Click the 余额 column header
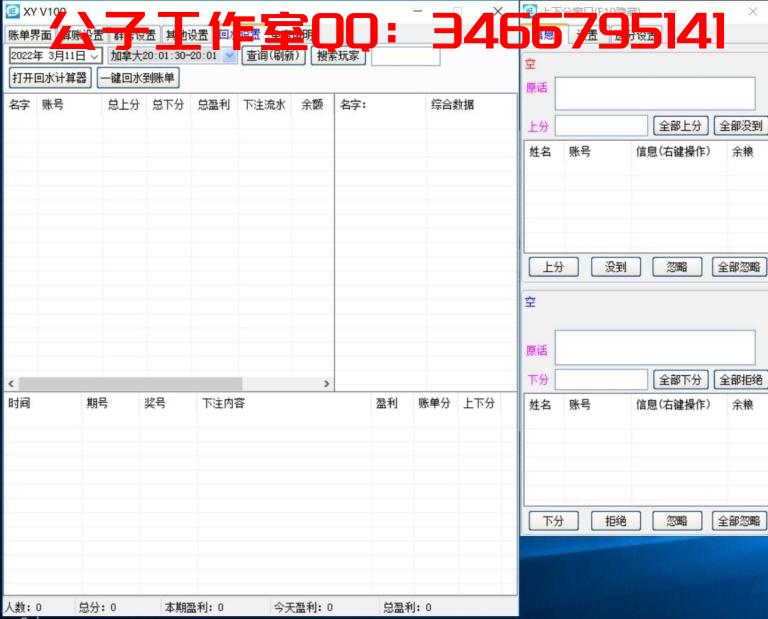The width and height of the screenshot is (768, 619). [312, 104]
